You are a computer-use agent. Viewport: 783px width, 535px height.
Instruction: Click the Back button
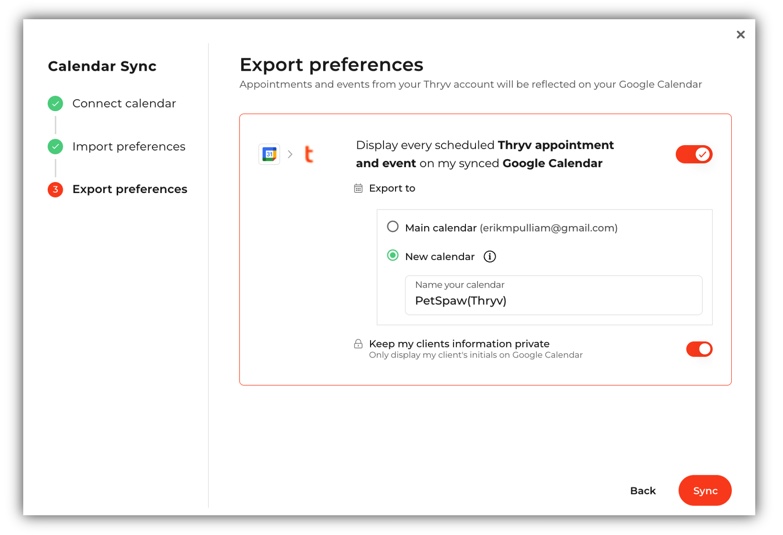click(643, 491)
